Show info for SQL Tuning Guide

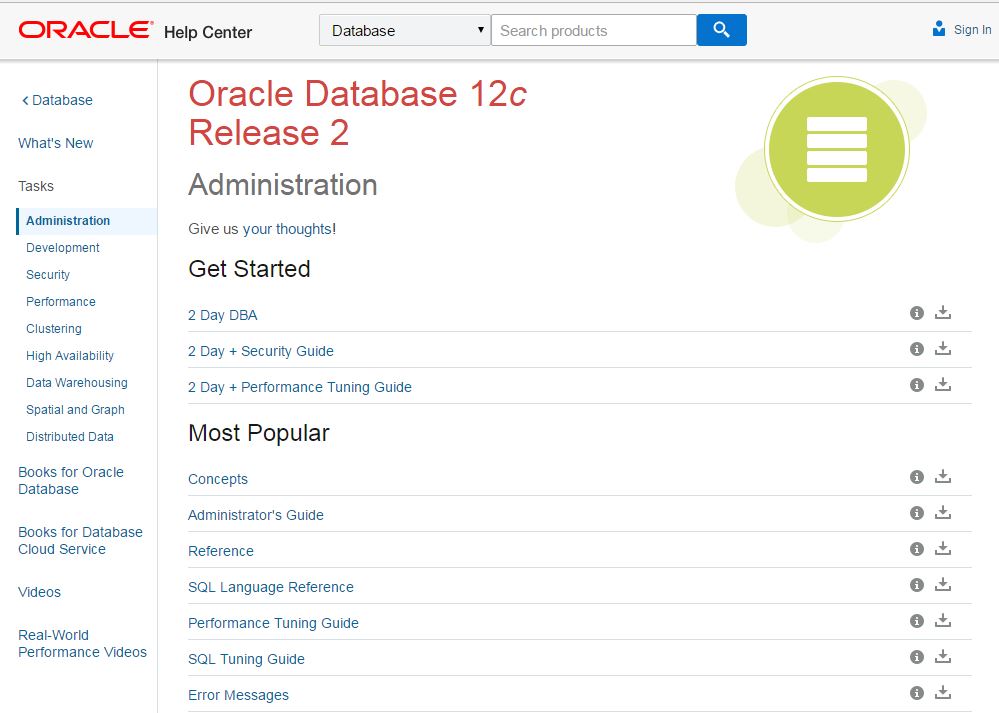[x=917, y=657]
